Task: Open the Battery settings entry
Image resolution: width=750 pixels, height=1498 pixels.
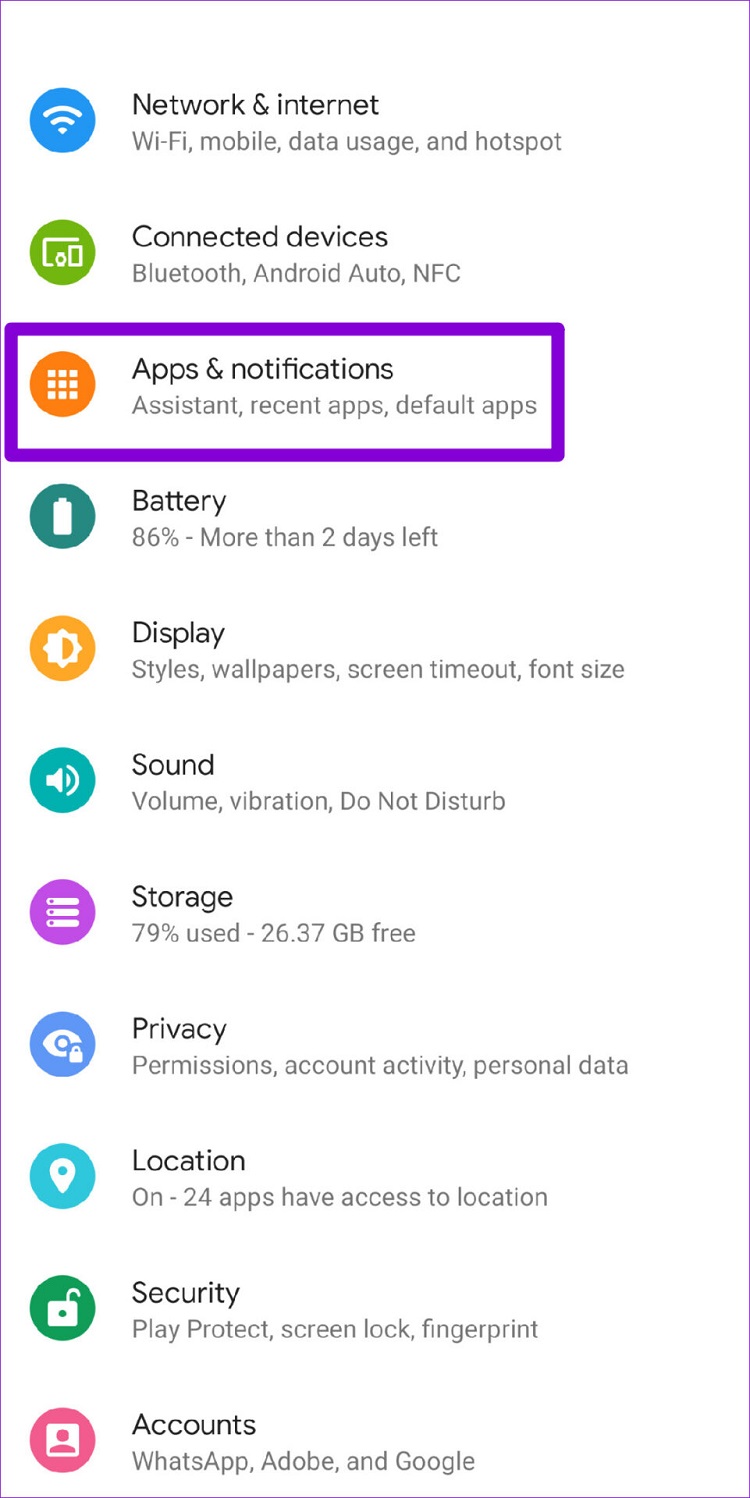Action: click(179, 501)
